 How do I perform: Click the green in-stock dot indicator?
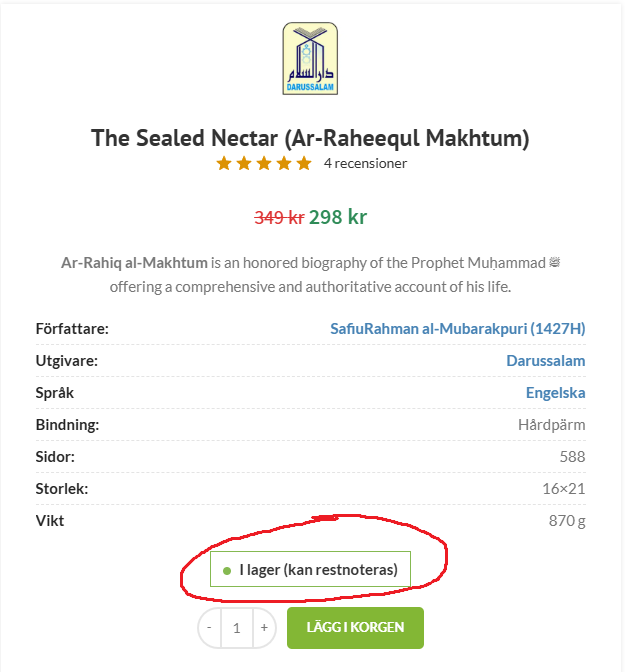point(227,571)
